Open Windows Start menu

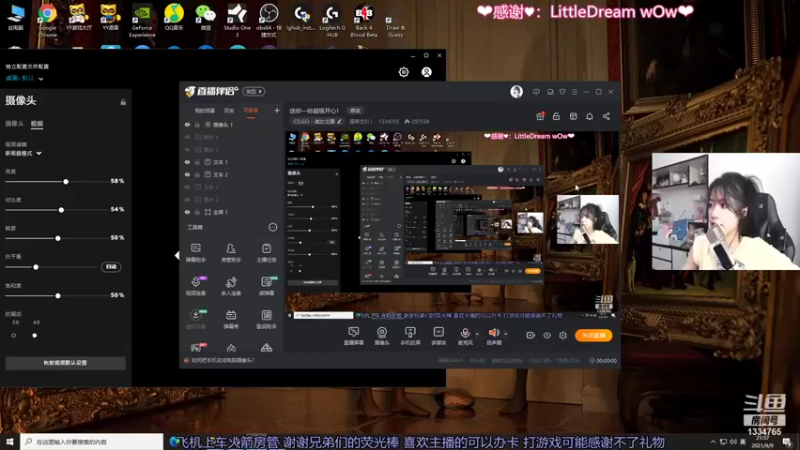(10, 441)
